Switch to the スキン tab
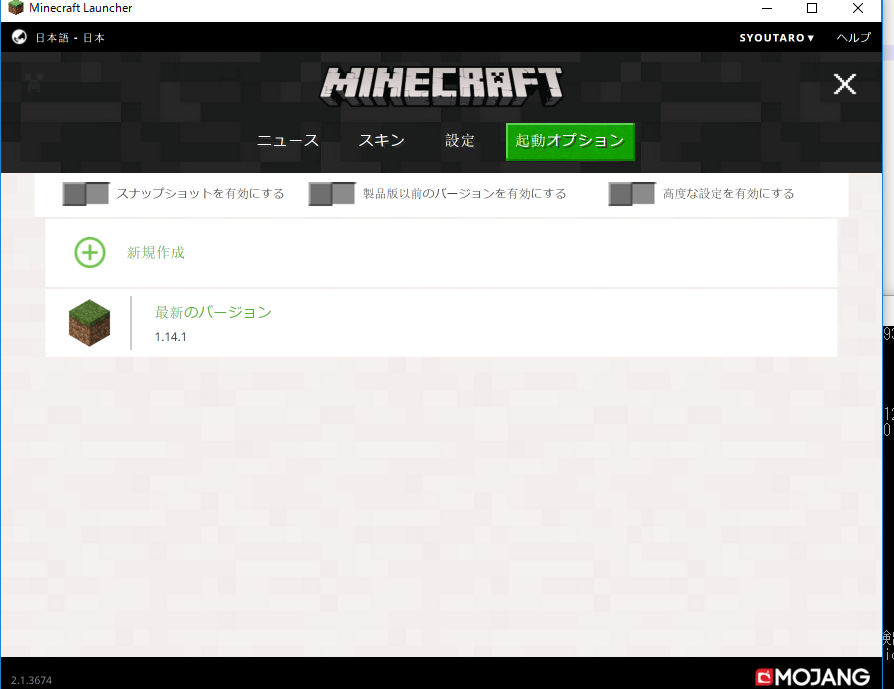894x689 pixels. [382, 141]
